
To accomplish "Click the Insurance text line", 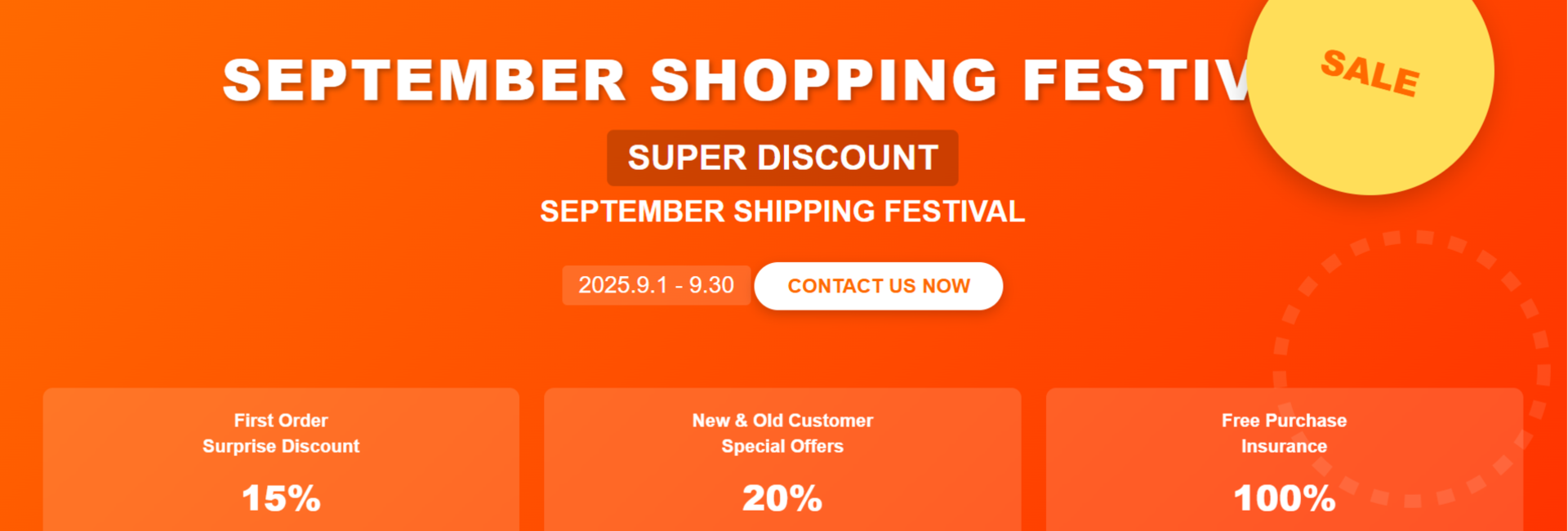I will point(1284,446).
